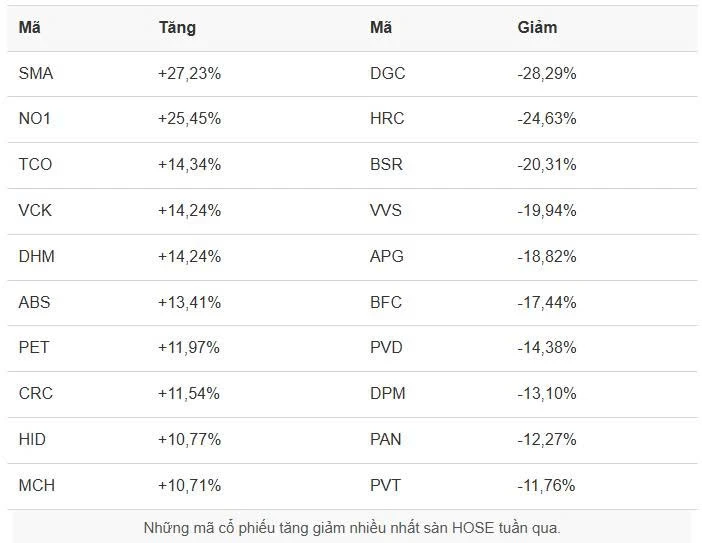
Task: Click the DHM ticker
Action: pyautogui.click(x=37, y=256)
